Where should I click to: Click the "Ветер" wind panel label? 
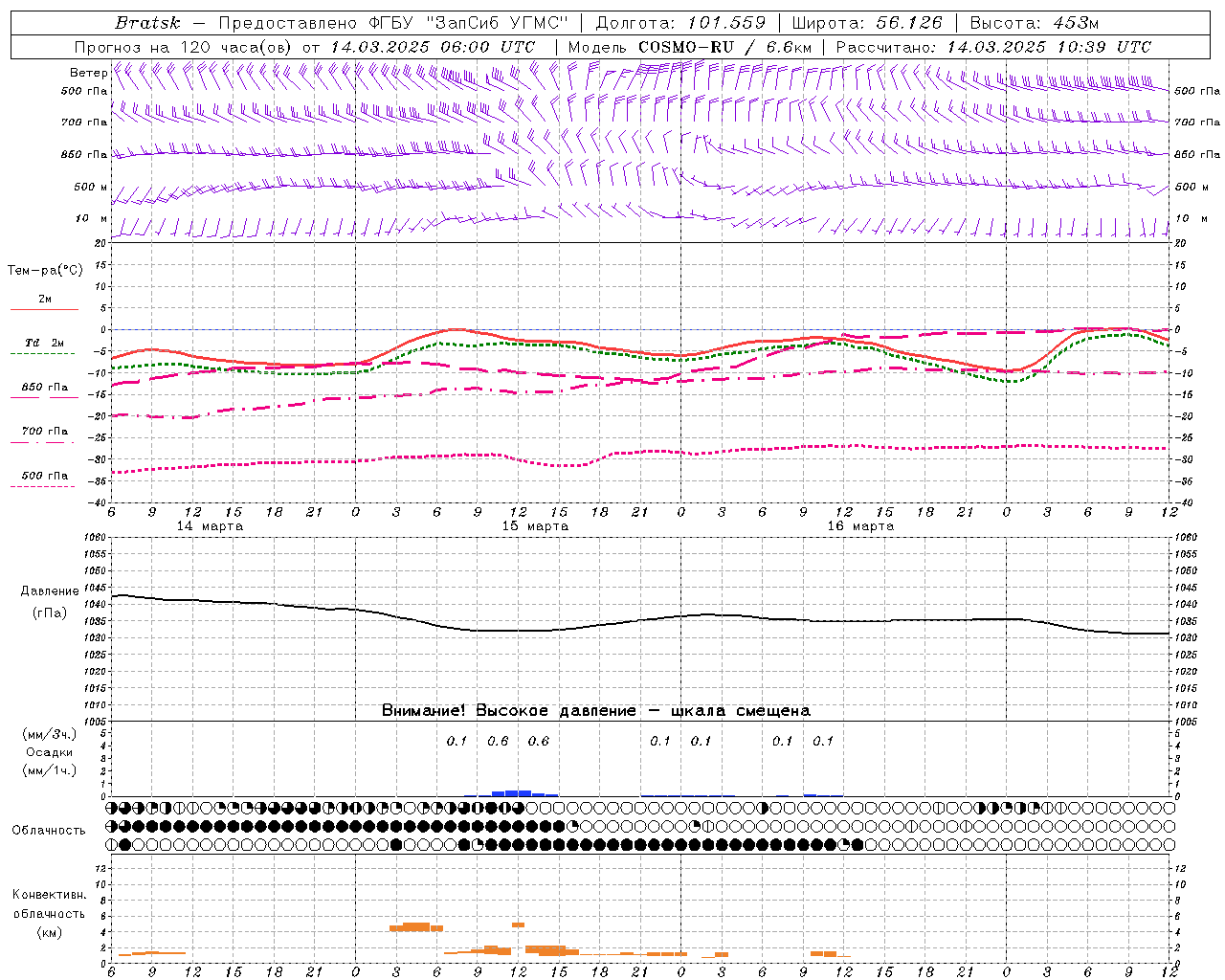pos(89,73)
